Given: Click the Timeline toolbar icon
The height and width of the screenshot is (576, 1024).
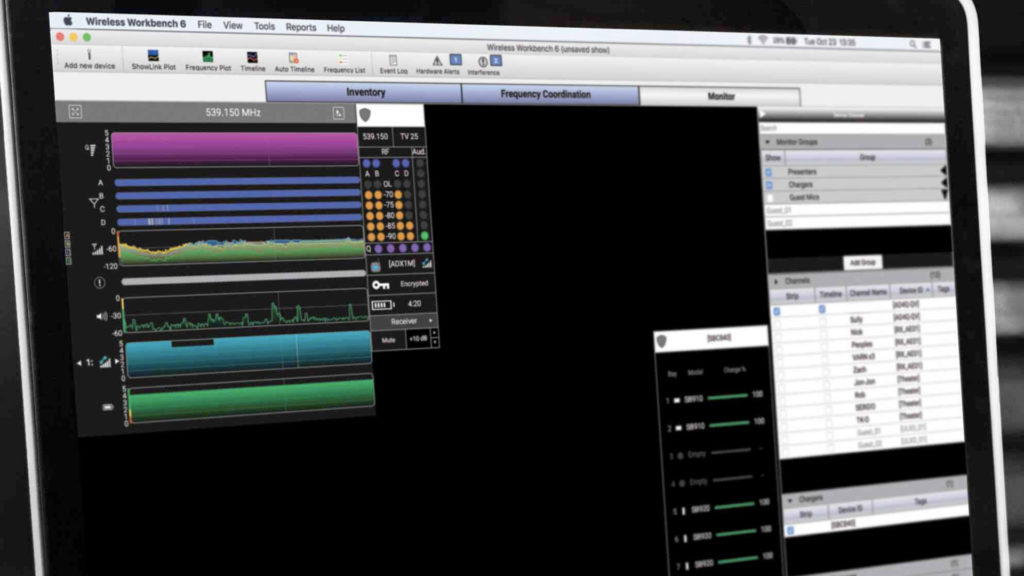Looking at the screenshot, I should (252, 59).
